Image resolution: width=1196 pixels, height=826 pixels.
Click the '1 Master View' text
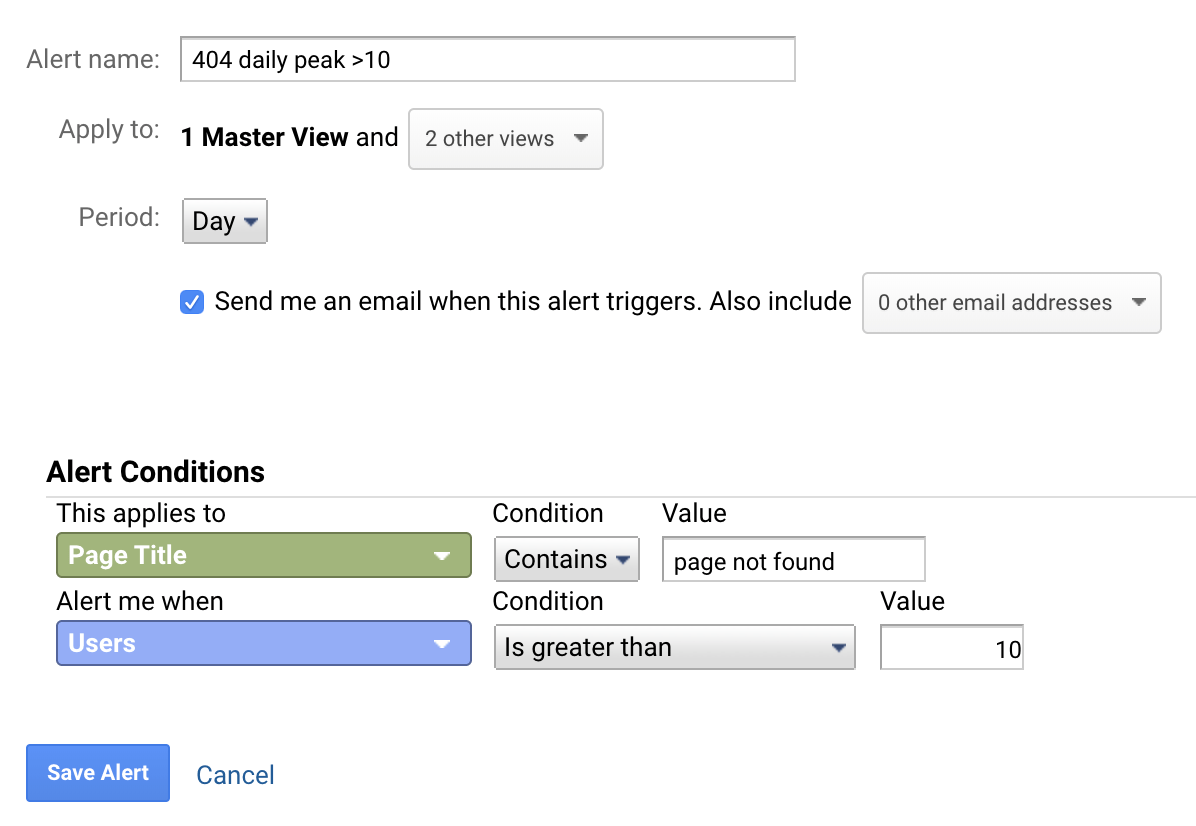(264, 138)
